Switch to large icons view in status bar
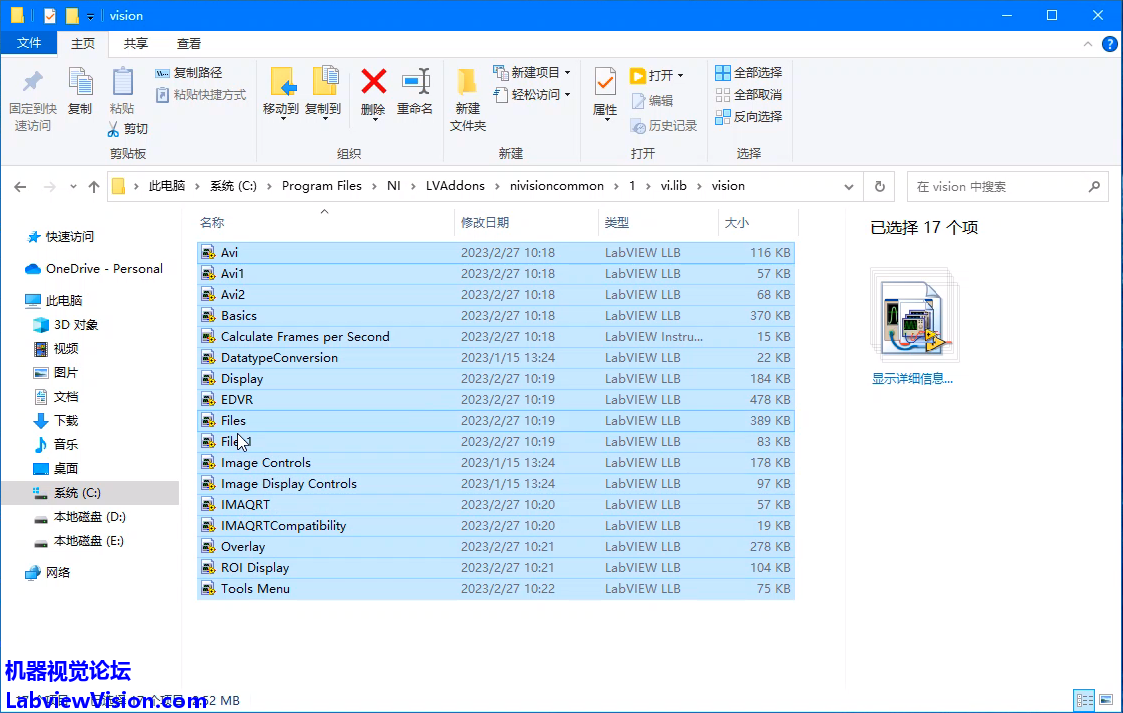1123x713 pixels. (x=1106, y=699)
